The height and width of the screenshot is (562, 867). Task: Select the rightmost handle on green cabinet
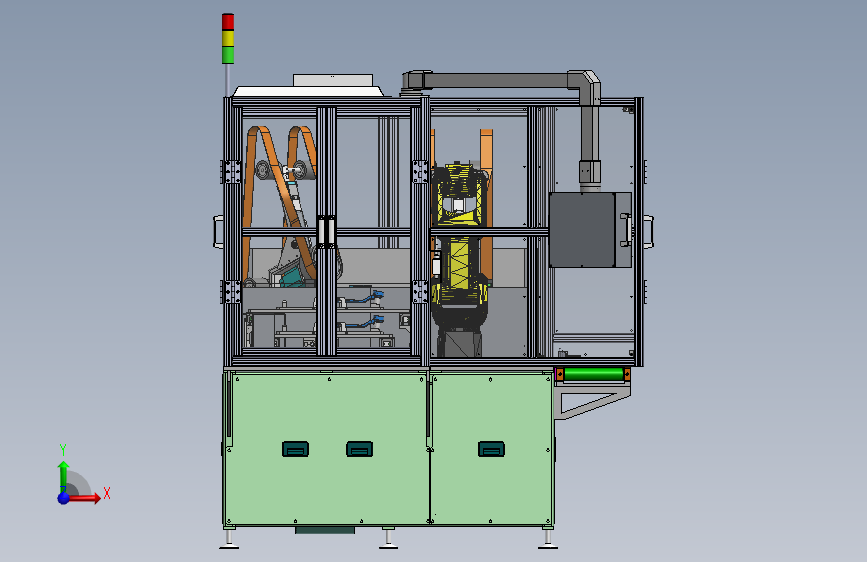coord(491,449)
